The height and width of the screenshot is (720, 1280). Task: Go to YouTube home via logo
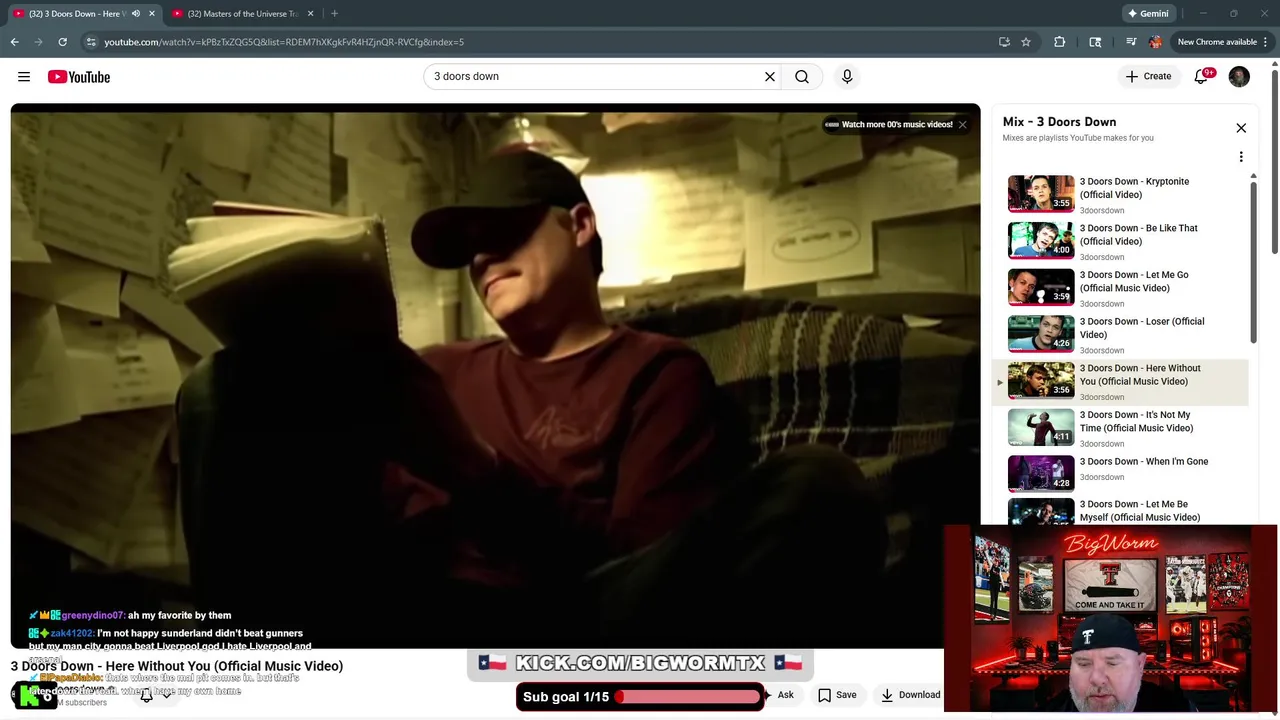click(x=79, y=77)
